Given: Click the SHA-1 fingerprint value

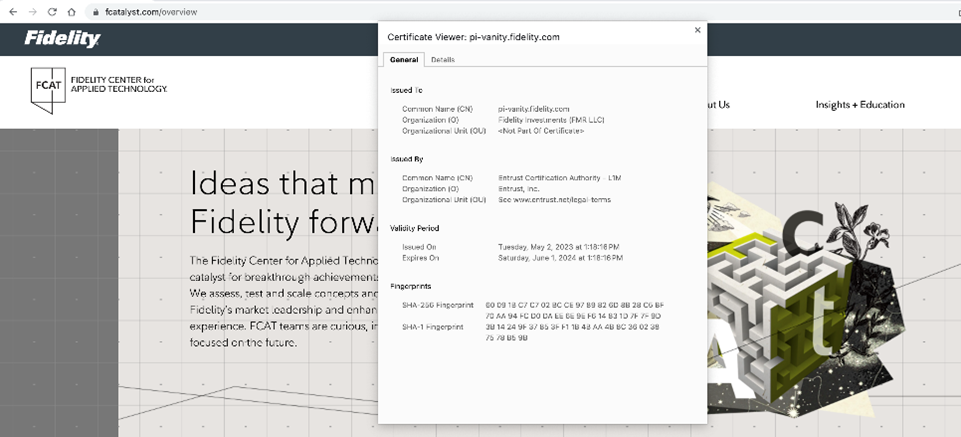Looking at the screenshot, I should coord(573,332).
